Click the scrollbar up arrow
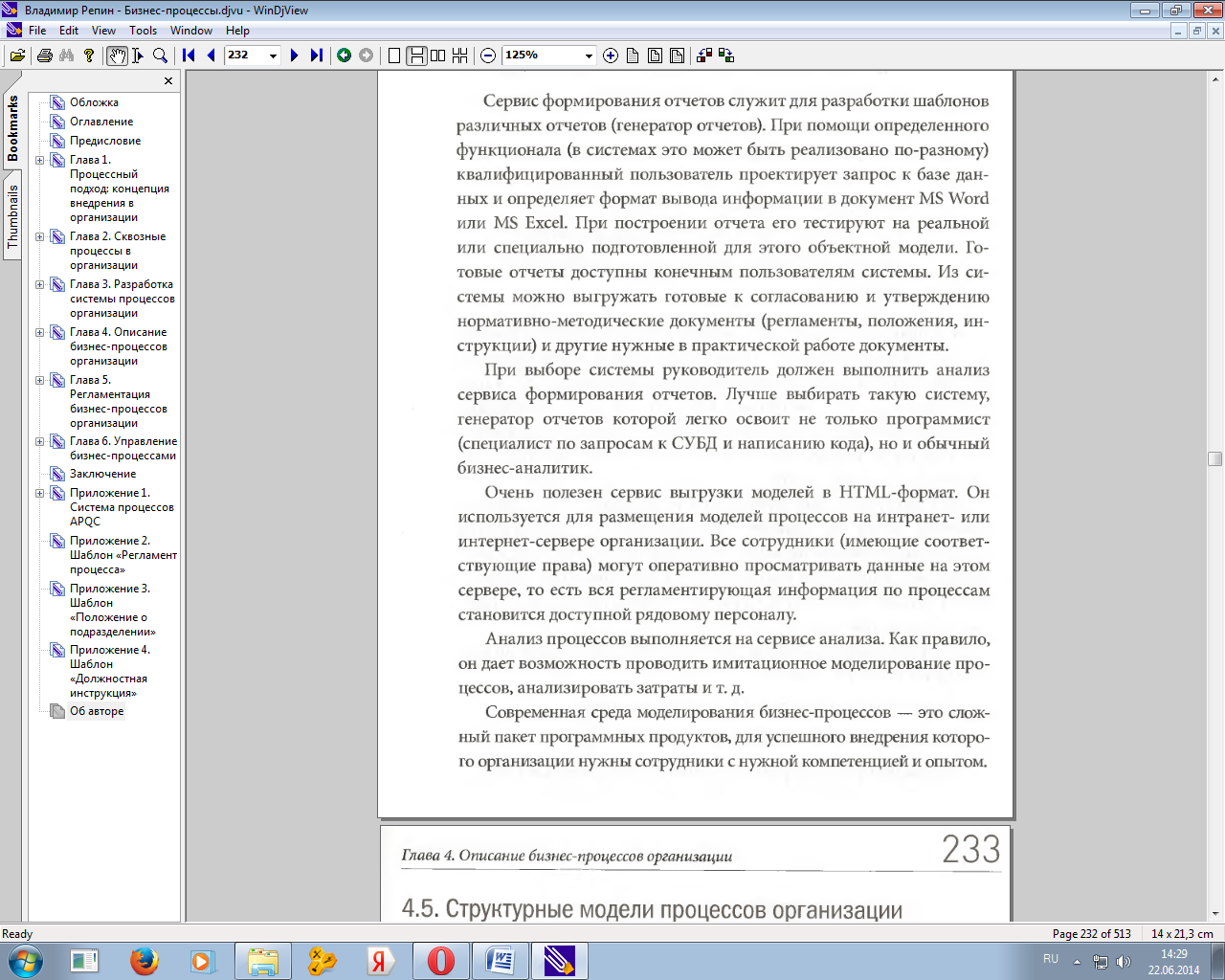Viewport: 1225px width, 980px height. point(1215,78)
